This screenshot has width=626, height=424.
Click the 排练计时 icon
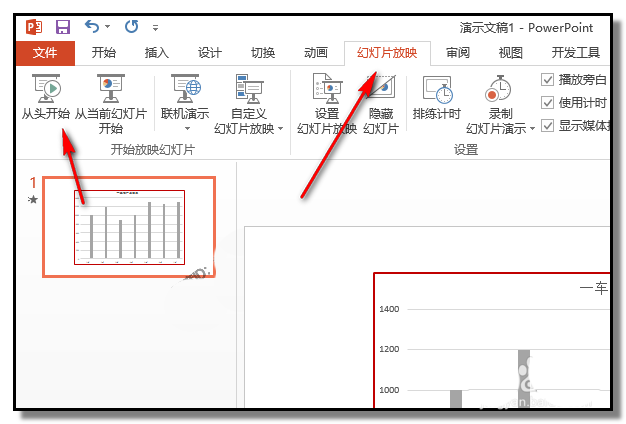pyautogui.click(x=437, y=90)
